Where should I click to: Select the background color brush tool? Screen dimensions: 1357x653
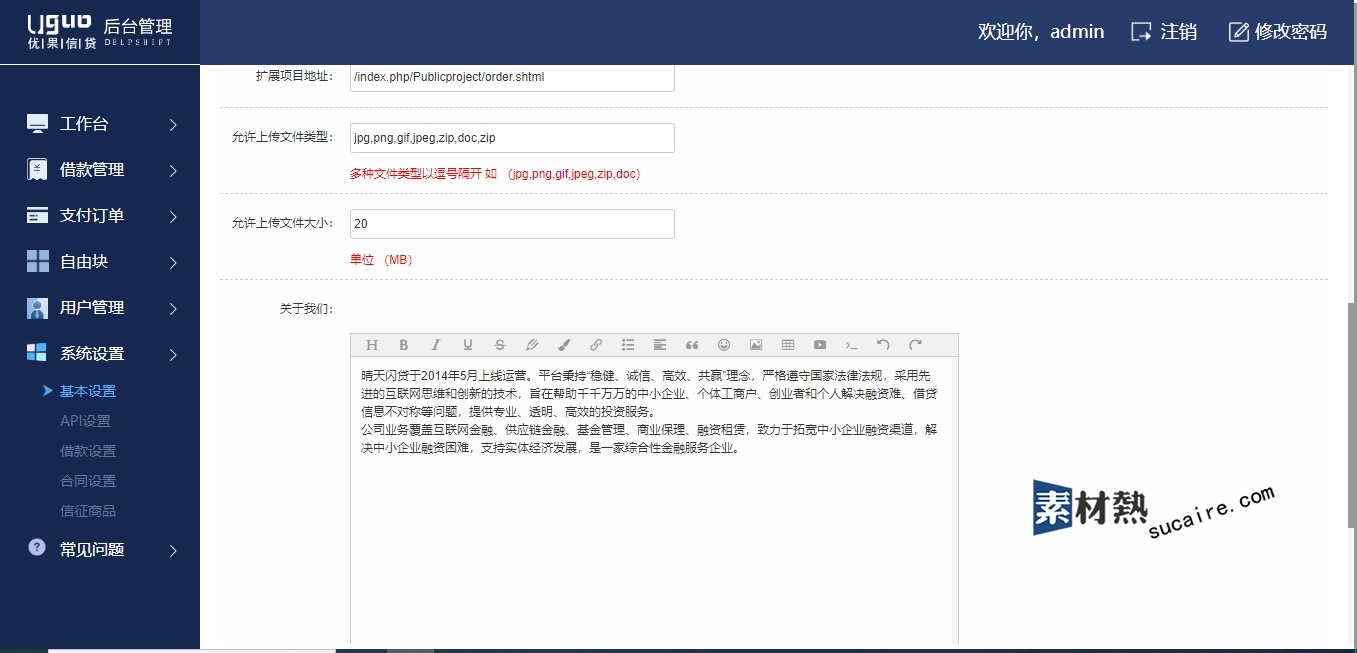point(564,345)
